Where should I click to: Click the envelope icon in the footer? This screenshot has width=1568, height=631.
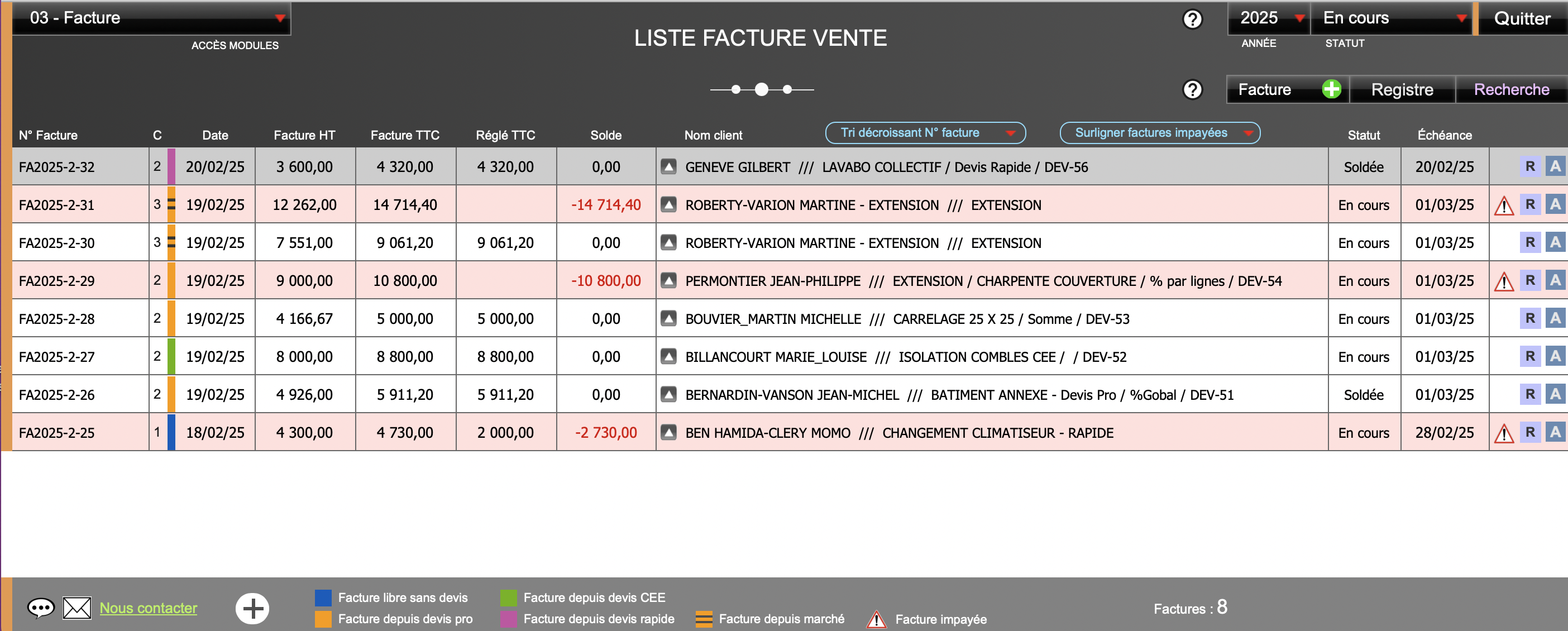[77, 608]
